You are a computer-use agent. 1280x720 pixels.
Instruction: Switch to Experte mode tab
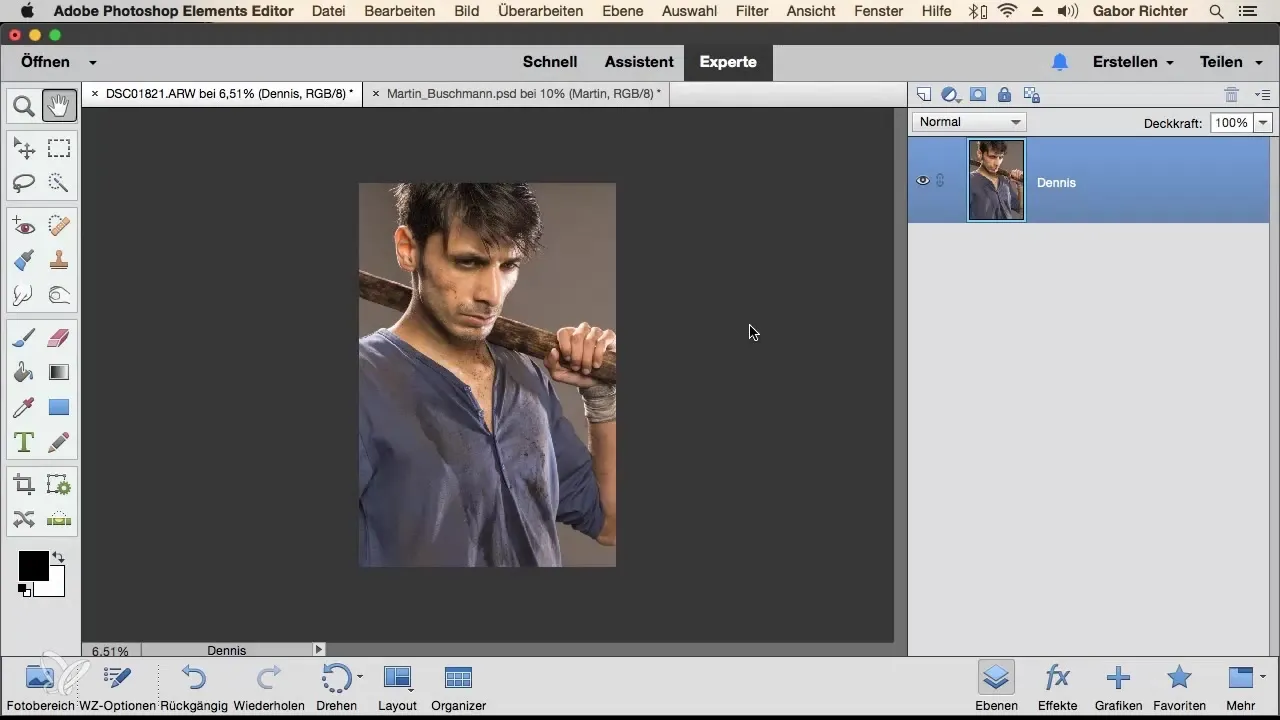tap(728, 62)
